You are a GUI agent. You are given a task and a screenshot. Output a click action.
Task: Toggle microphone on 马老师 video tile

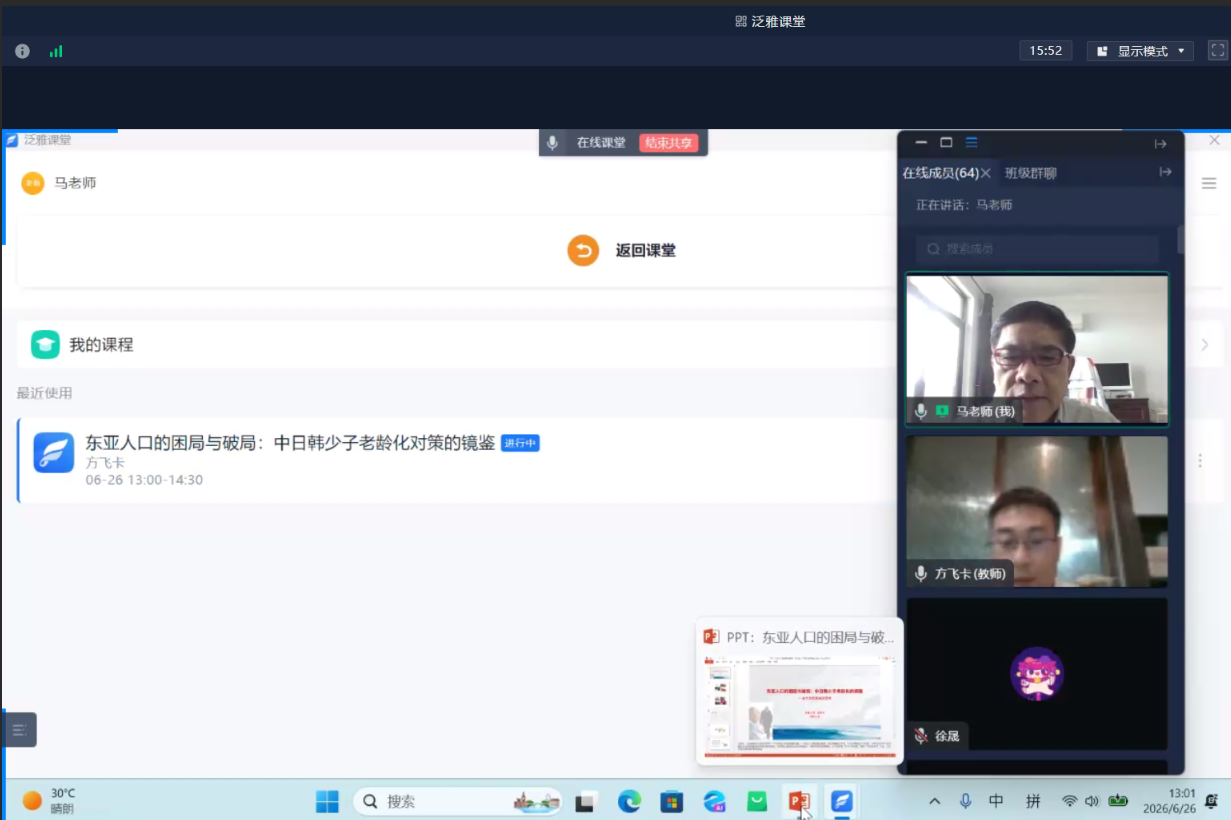coord(921,411)
